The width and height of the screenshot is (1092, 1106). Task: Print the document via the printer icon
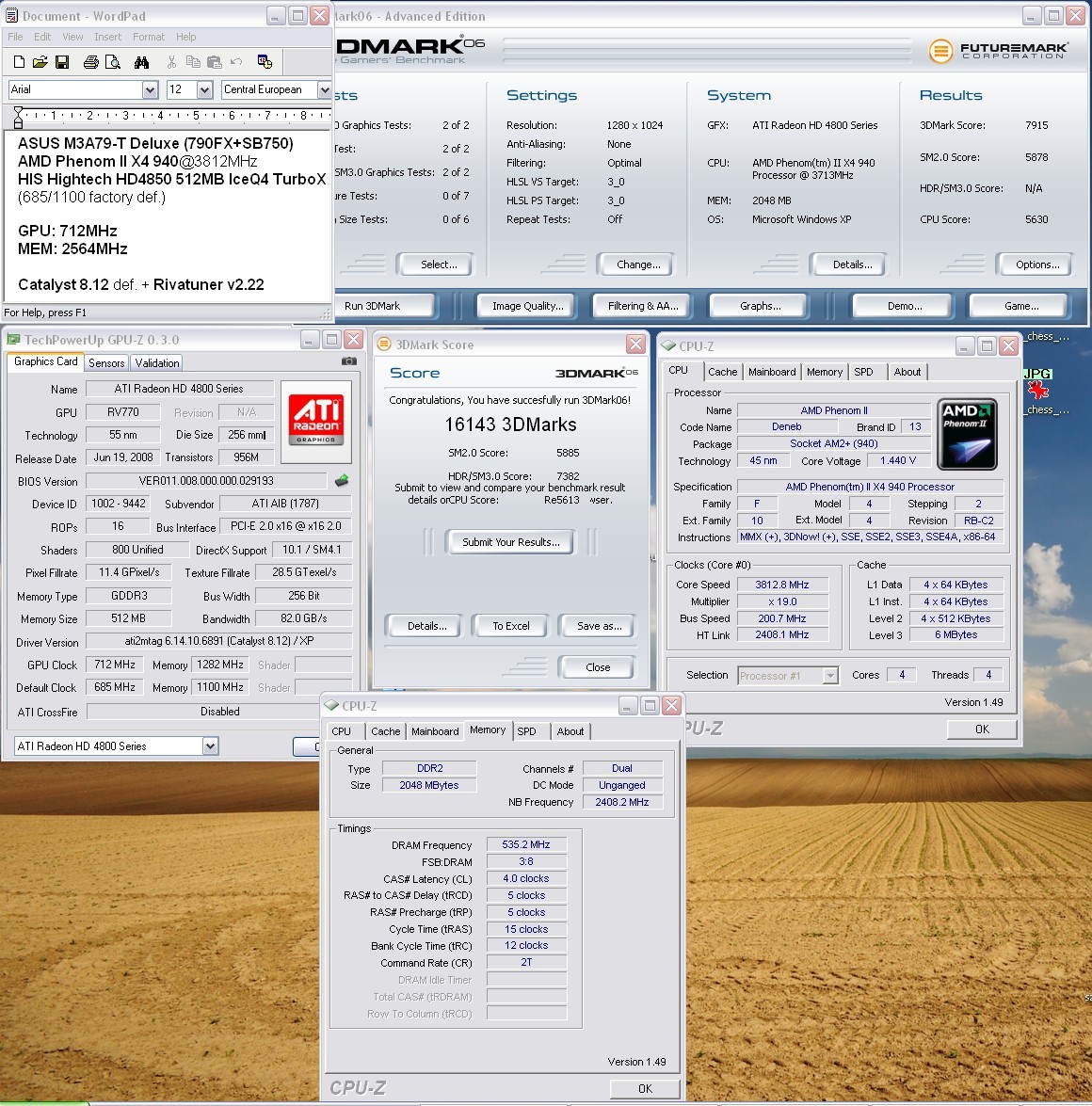(91, 62)
